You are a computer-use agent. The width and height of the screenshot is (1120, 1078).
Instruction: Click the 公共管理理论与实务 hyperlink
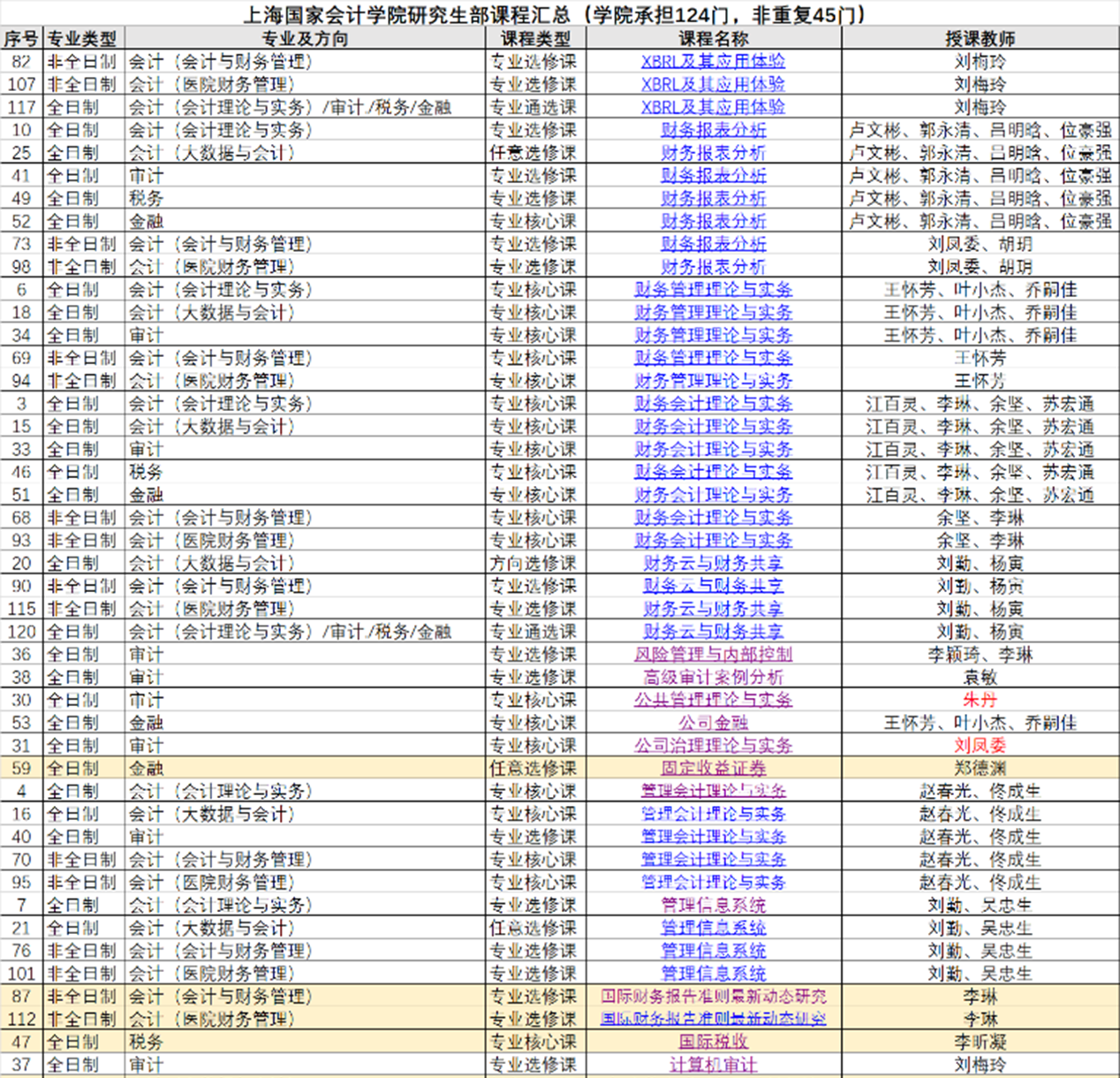point(713,700)
